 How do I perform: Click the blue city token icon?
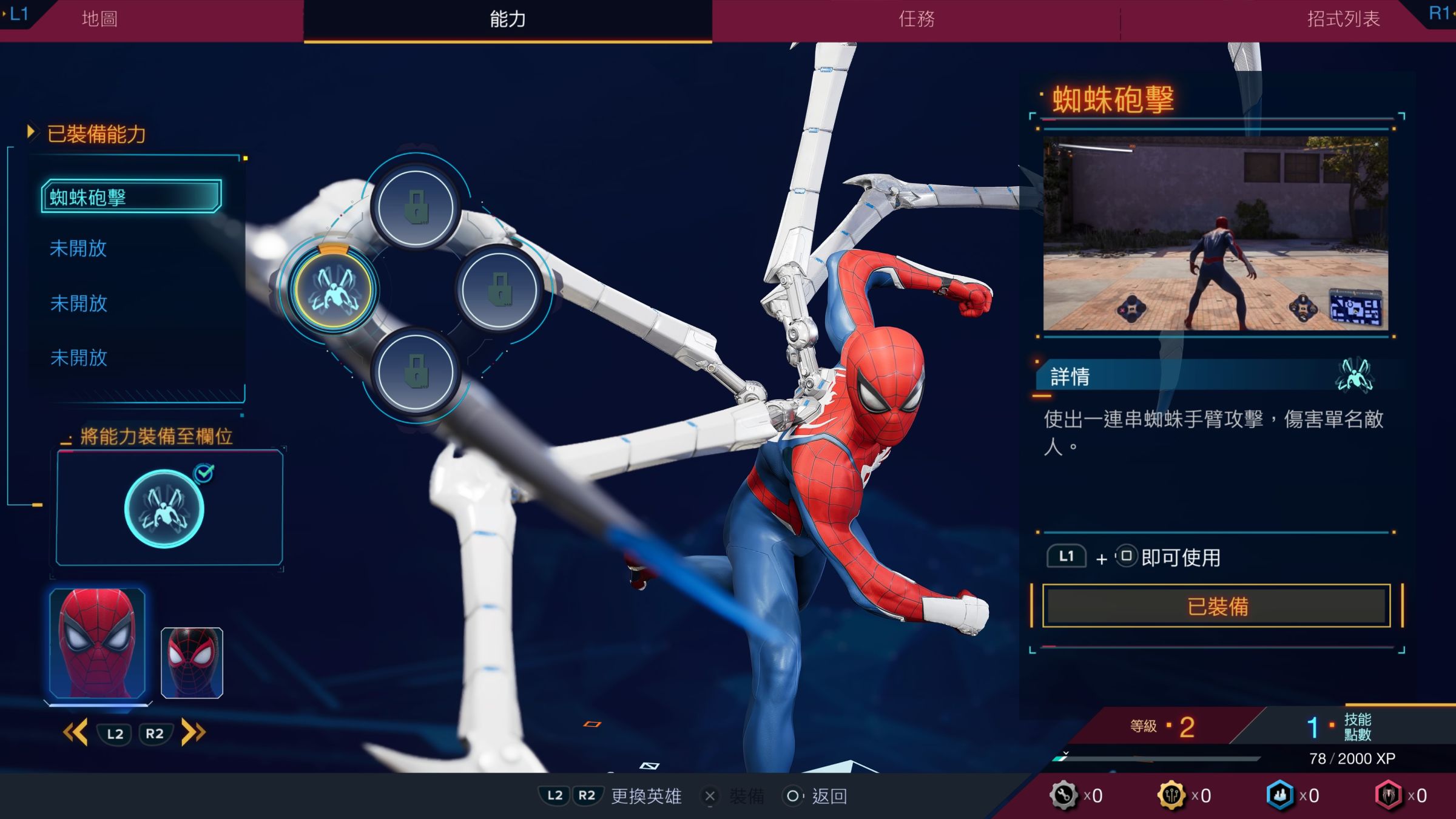(x=1279, y=795)
